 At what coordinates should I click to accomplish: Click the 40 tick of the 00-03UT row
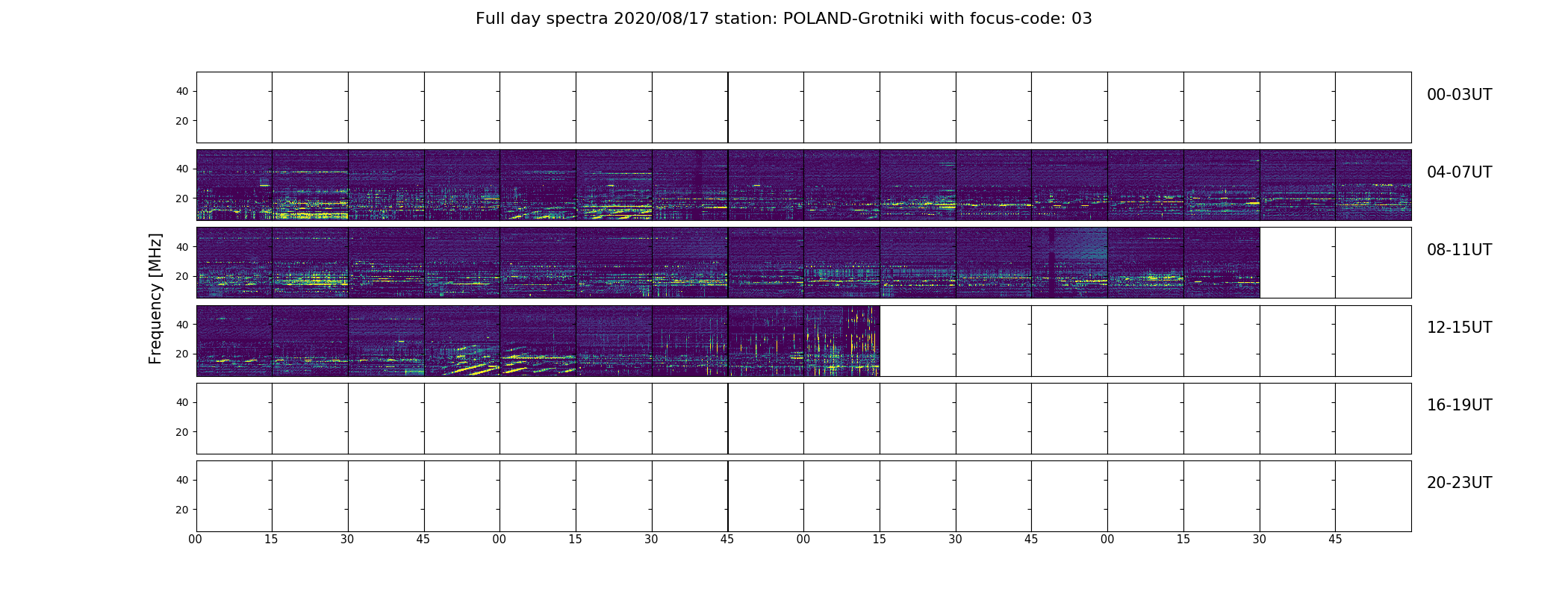pos(182,91)
